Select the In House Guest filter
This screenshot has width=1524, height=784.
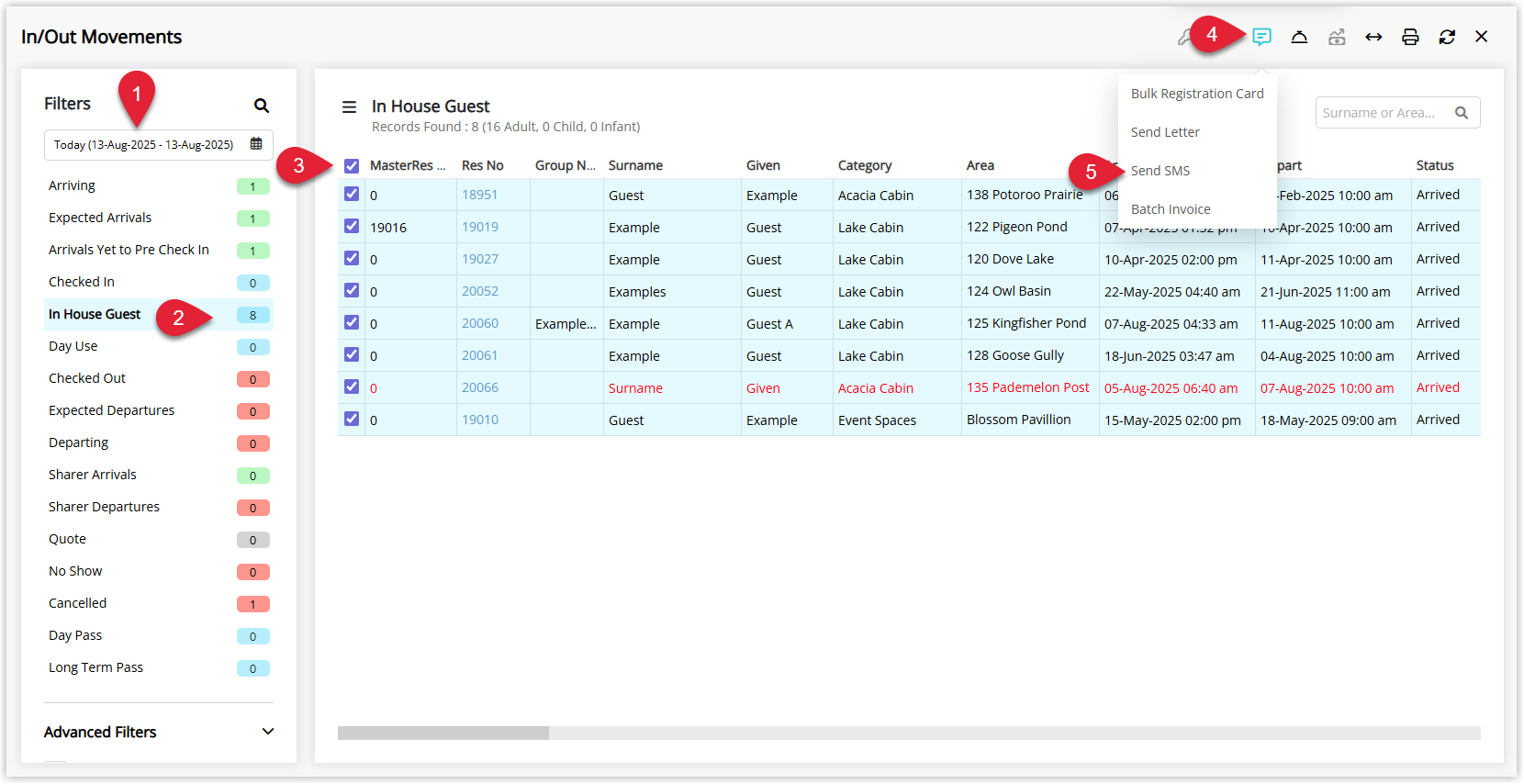pos(159,314)
